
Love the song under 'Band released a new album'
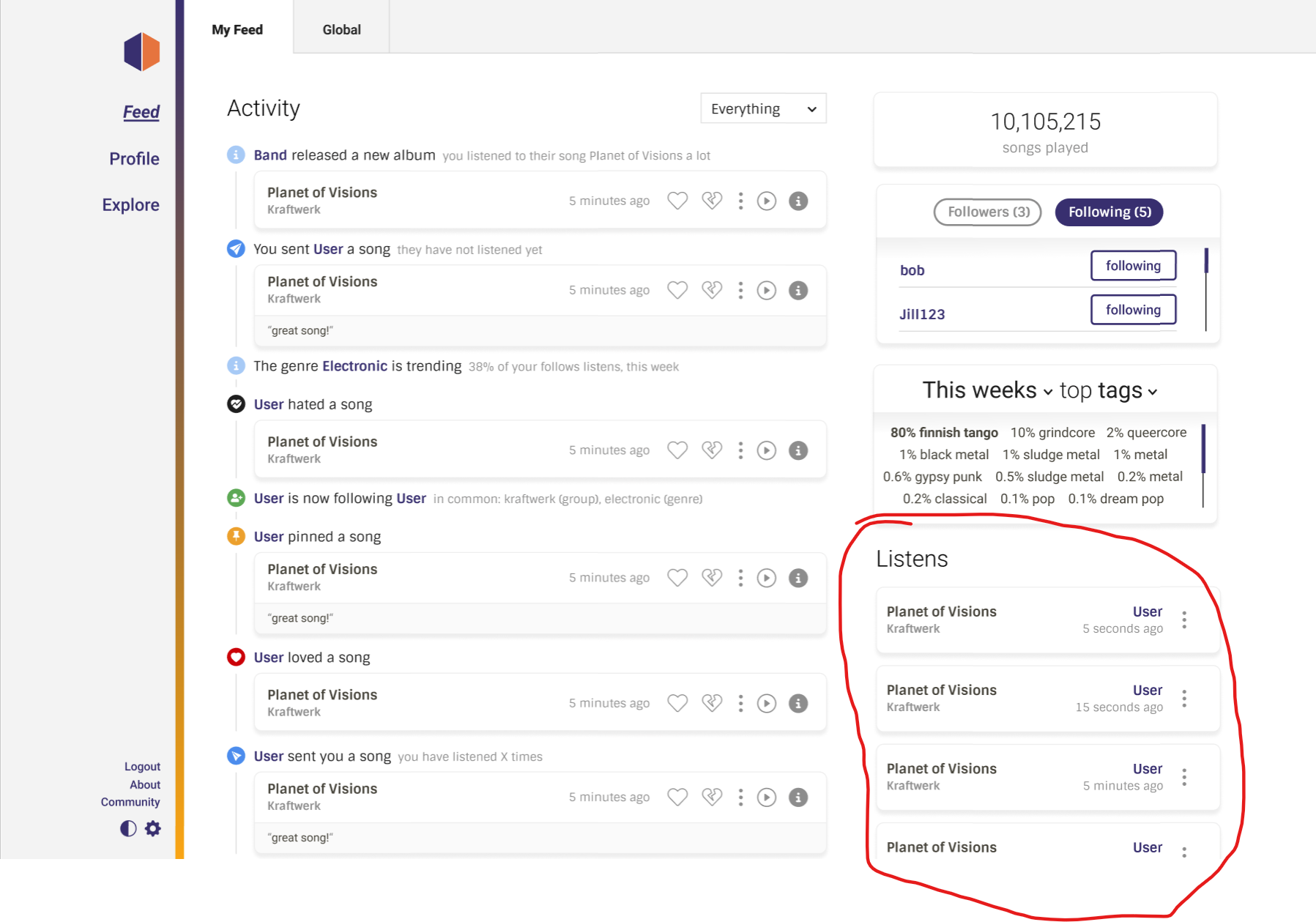677,201
